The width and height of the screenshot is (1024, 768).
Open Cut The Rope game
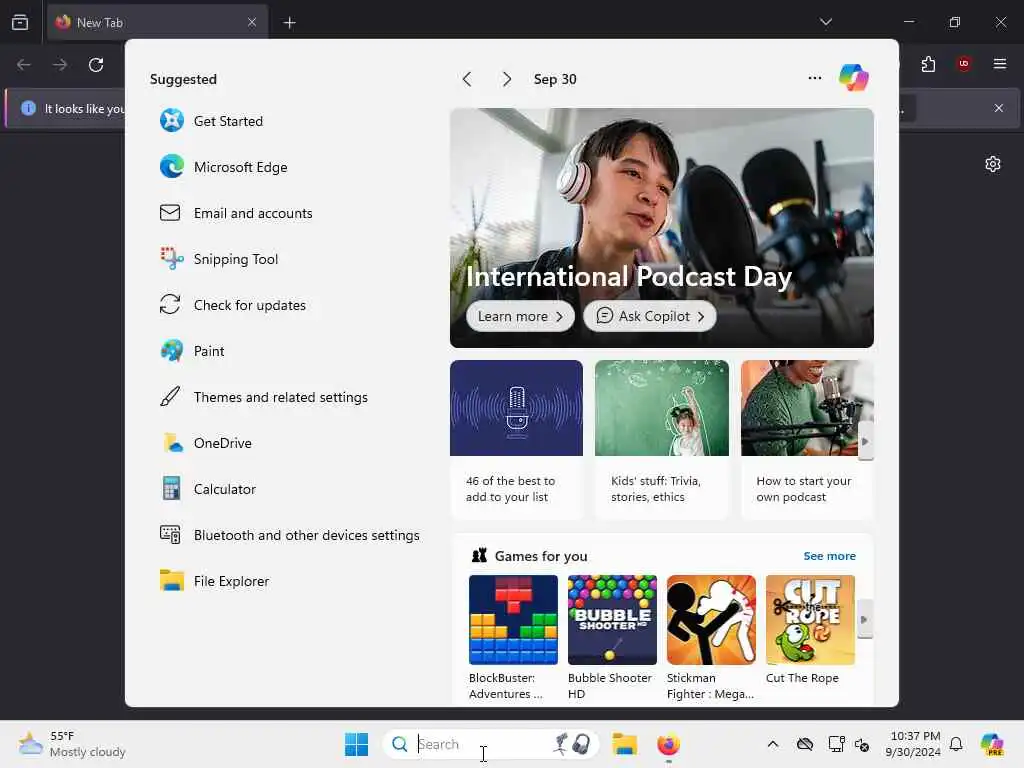tap(810, 631)
